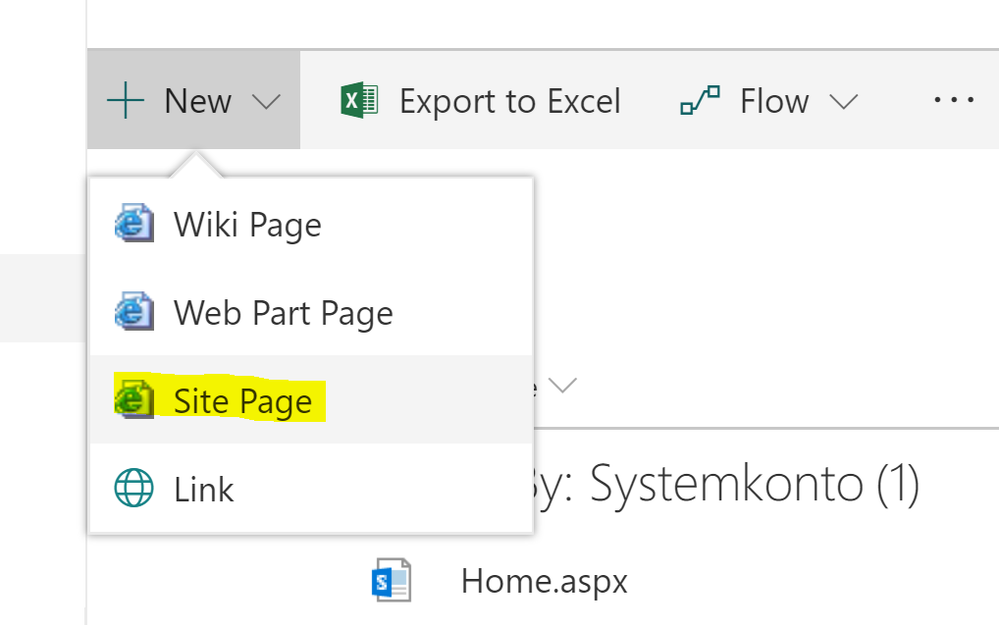Click the highlighted Site Page icon
The width and height of the screenshot is (999, 625).
coord(134,400)
